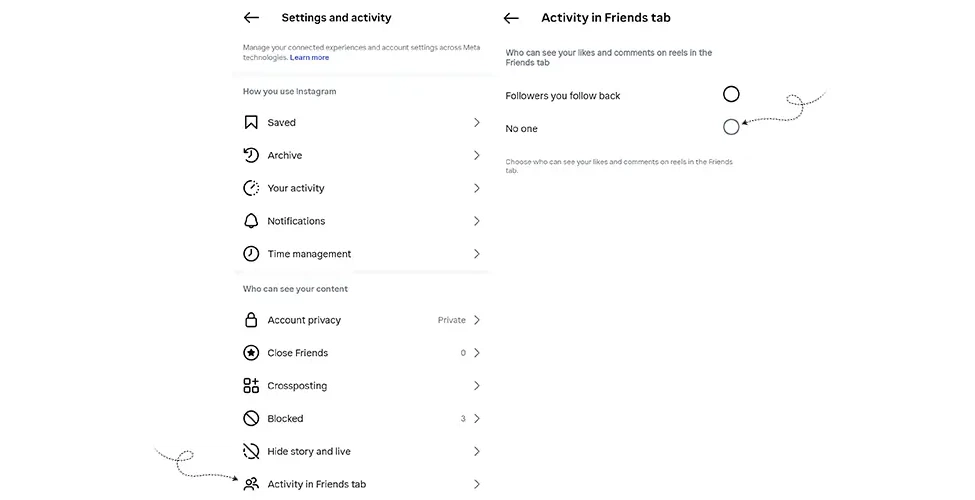
Task: Open the Crossposting menu entry
Action: (361, 386)
